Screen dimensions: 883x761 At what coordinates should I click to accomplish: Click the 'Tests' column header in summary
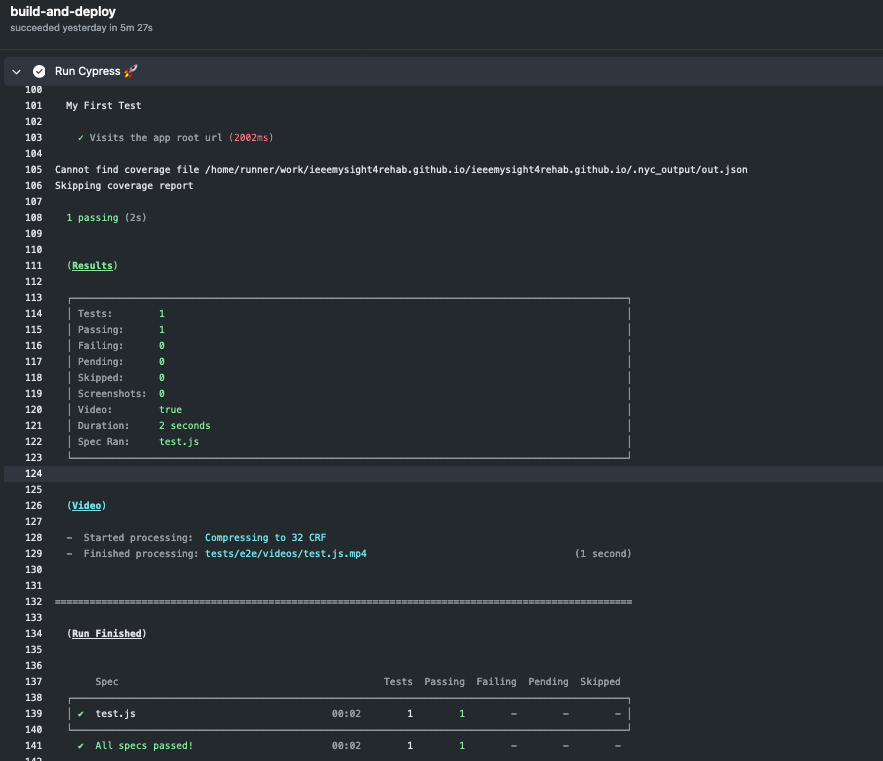[x=398, y=682]
